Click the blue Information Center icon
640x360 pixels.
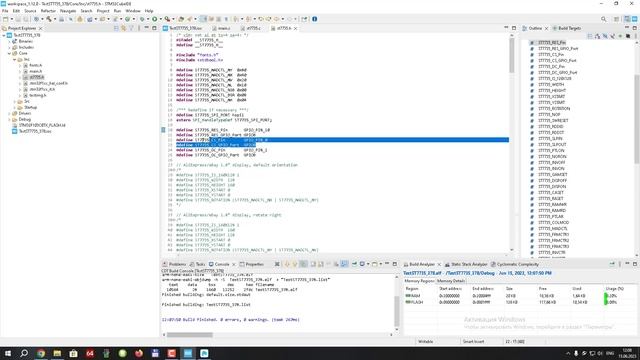[315, 19]
